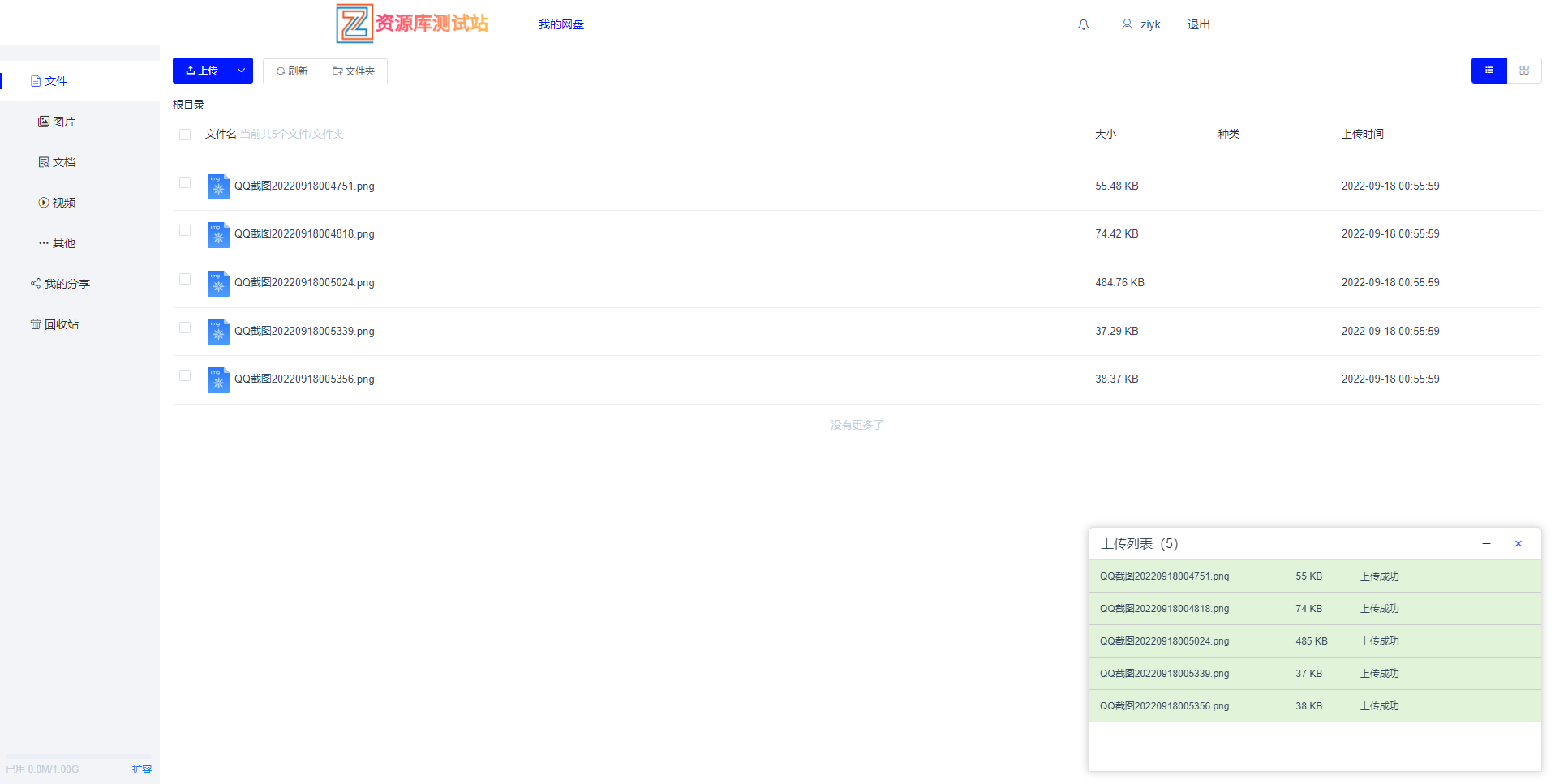Click the 上传列表 (5) panel title
This screenshot has height=784, width=1555.
1140,544
